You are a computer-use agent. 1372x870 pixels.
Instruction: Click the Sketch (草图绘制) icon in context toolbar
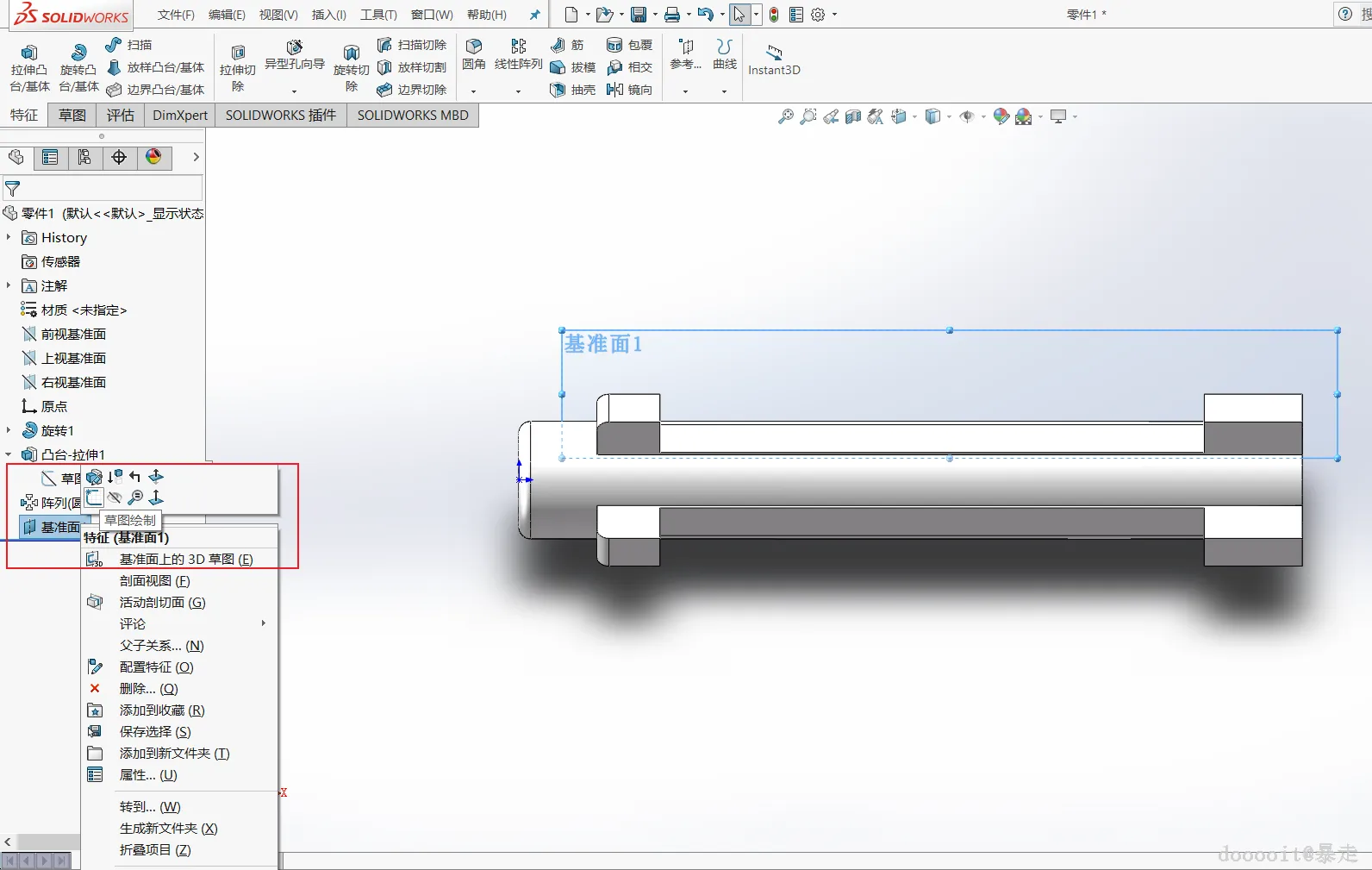pos(94,498)
